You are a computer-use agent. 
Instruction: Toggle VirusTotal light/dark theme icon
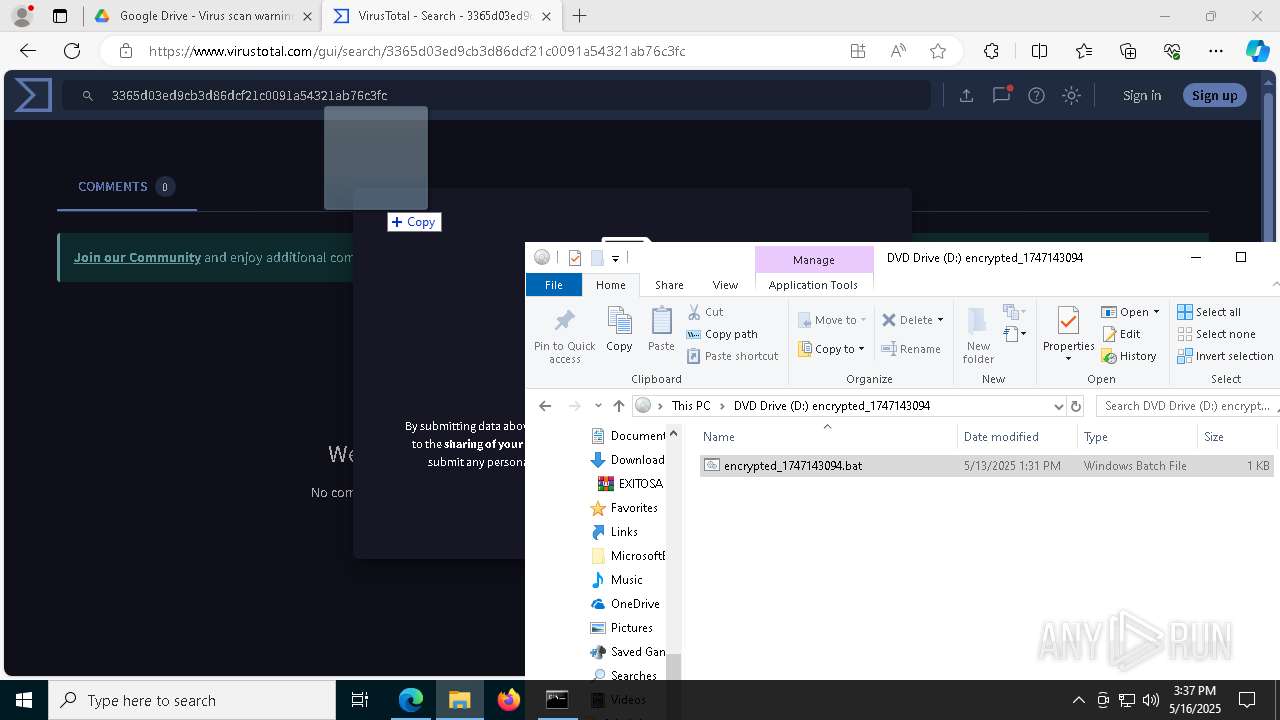point(1071,95)
